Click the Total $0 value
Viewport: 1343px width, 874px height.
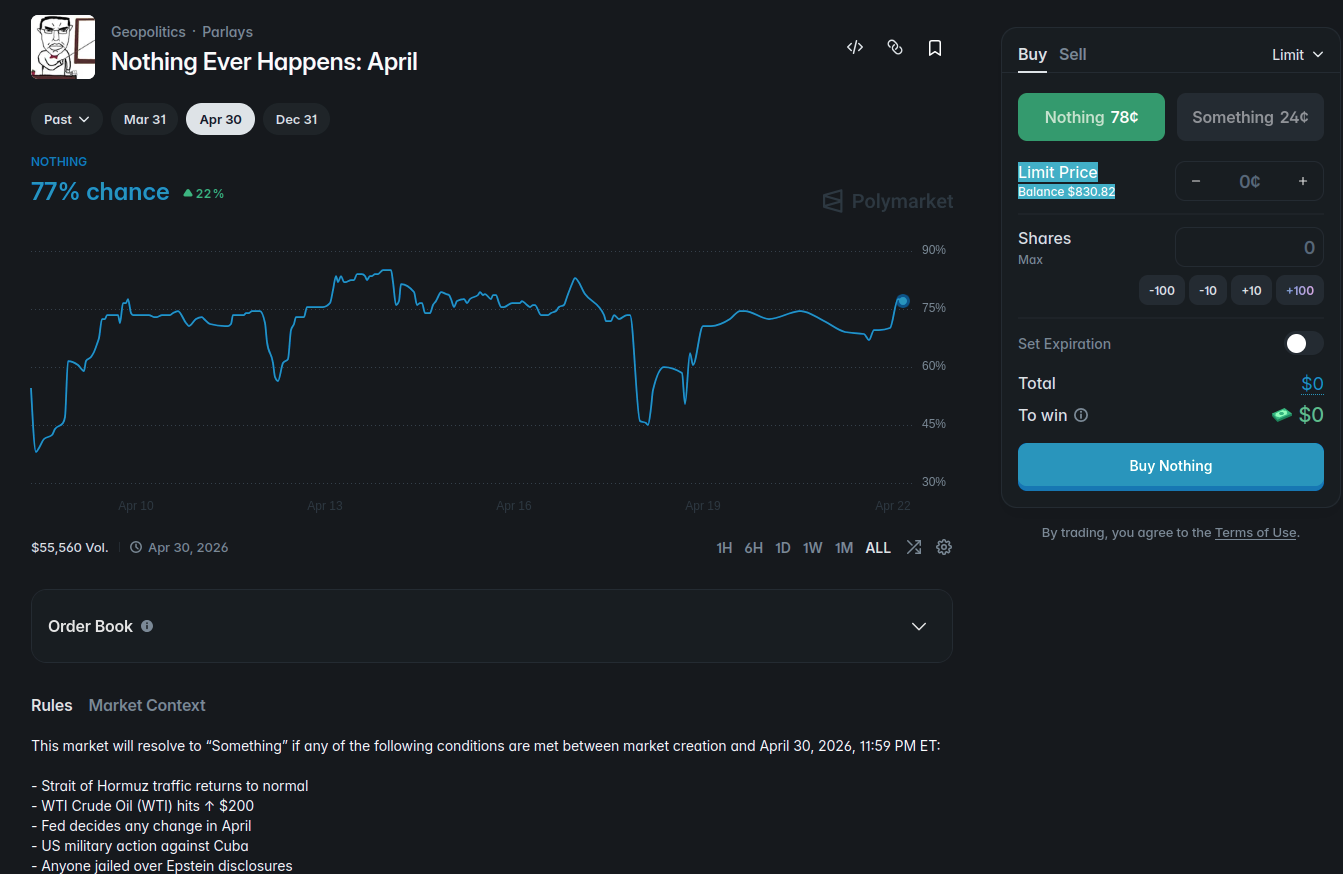[x=1312, y=384]
